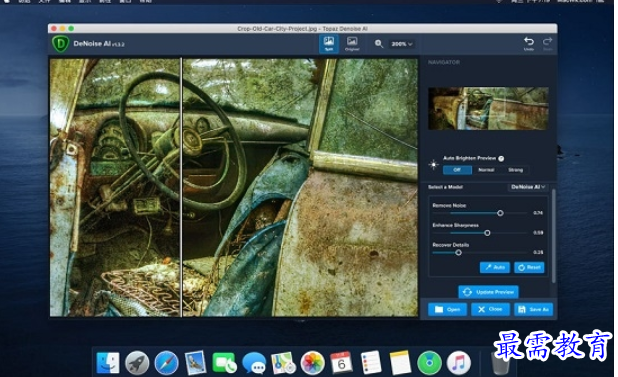Viewport: 618px width, 377px height.
Task: Click the NAVIGATOR panel heading
Action: [x=444, y=62]
